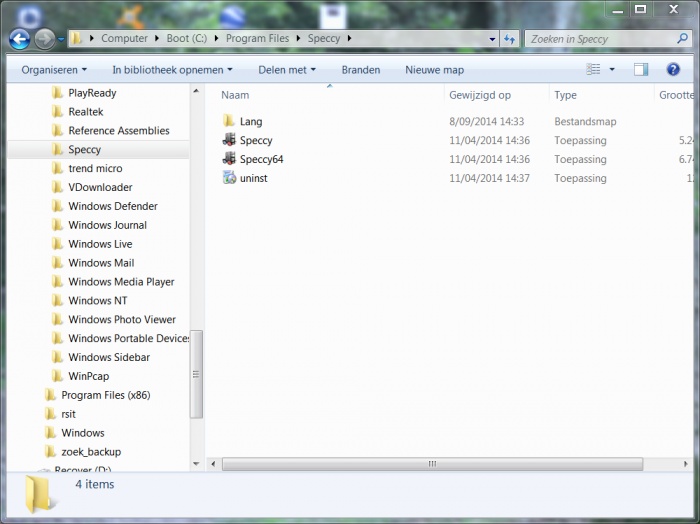Open the Delen met menu
Screen dimensions: 700x524
(287, 70)
